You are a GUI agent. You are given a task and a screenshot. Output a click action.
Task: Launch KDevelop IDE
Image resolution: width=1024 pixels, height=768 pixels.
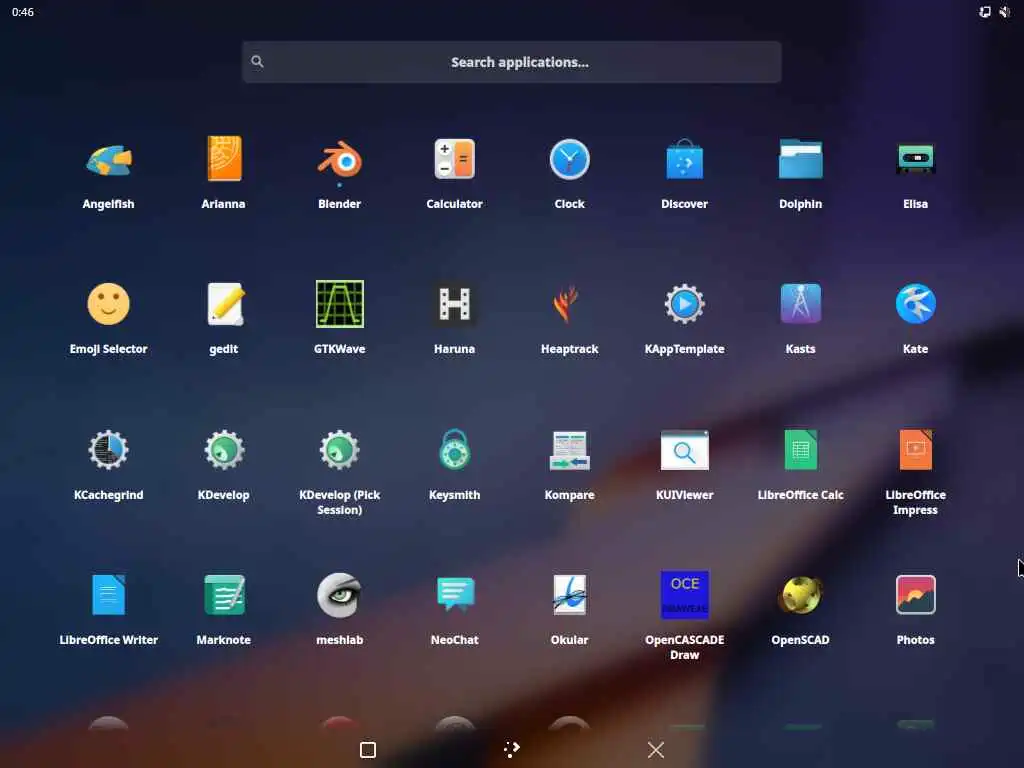click(224, 450)
